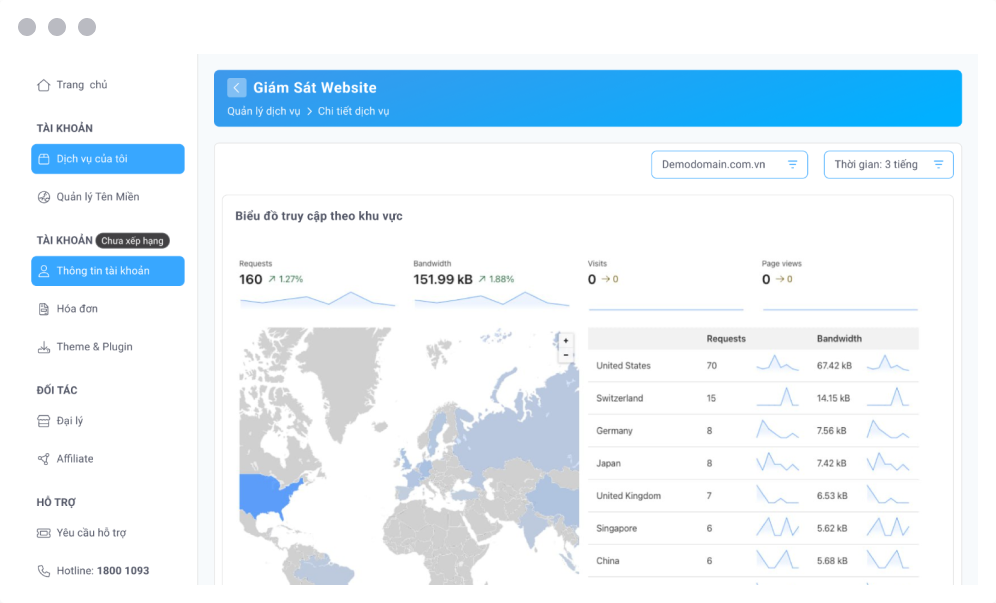Click the highlighted United States on map
The width and height of the screenshot is (996, 603).
click(x=268, y=493)
